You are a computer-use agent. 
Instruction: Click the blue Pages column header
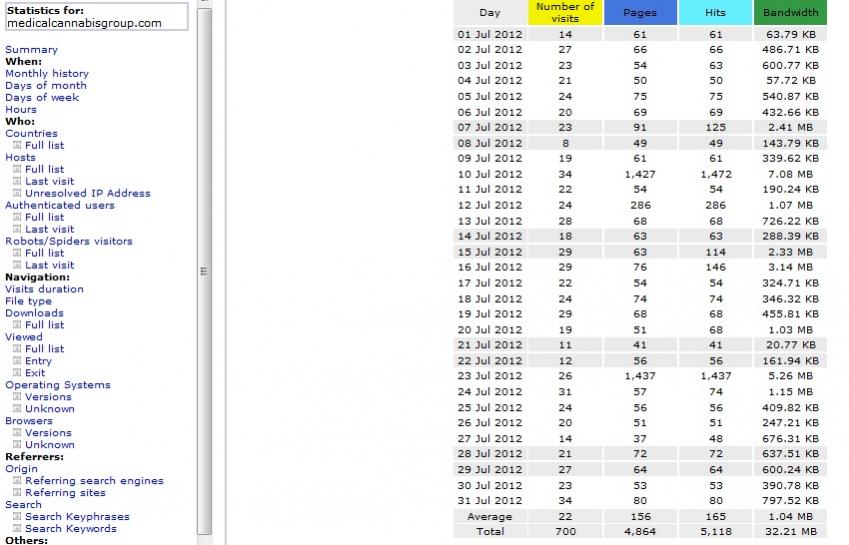(x=640, y=12)
